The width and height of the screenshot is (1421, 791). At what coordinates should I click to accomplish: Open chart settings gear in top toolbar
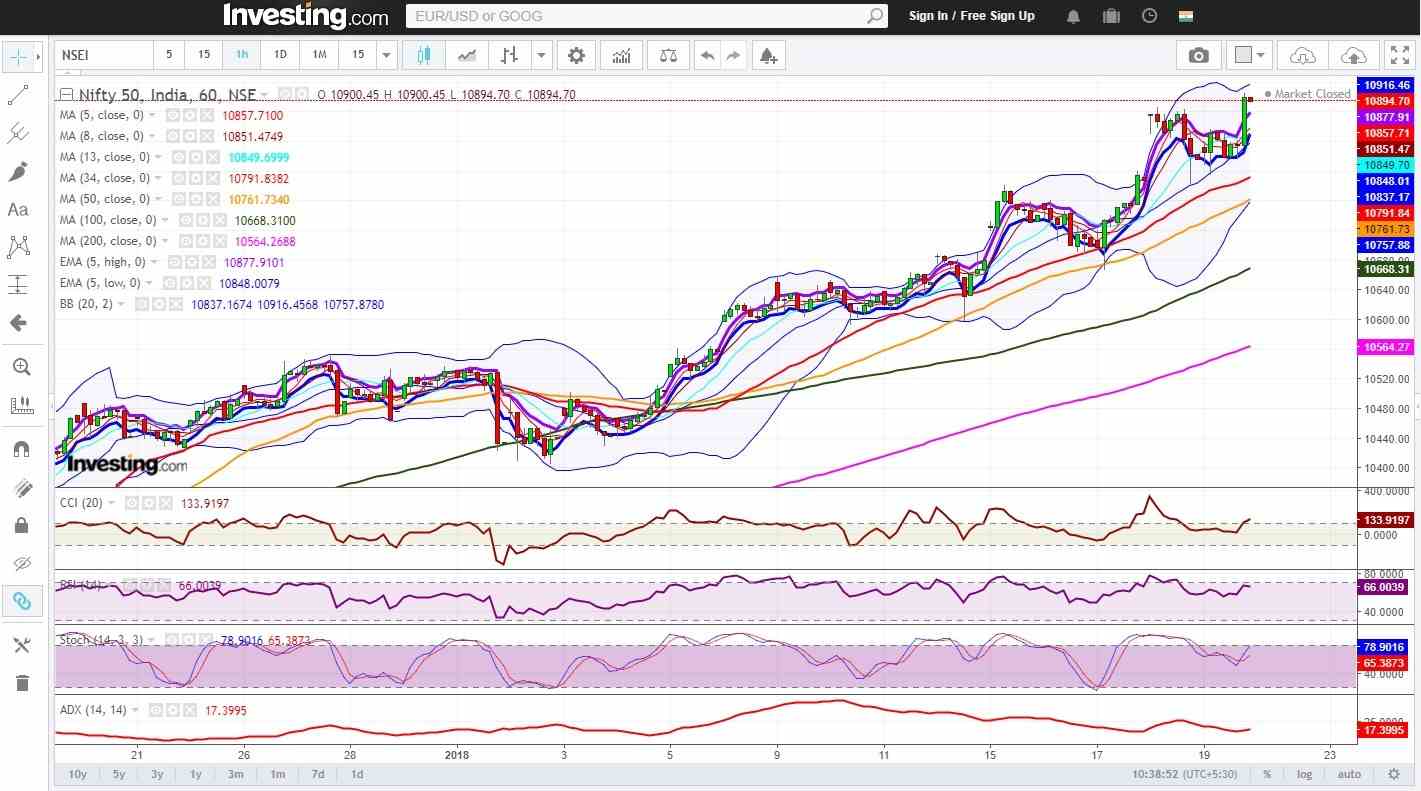tap(576, 56)
